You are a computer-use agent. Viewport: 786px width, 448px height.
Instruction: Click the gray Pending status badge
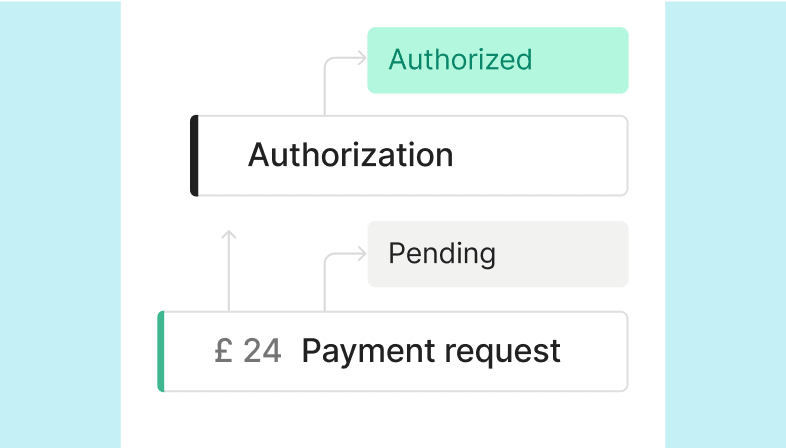(x=498, y=254)
